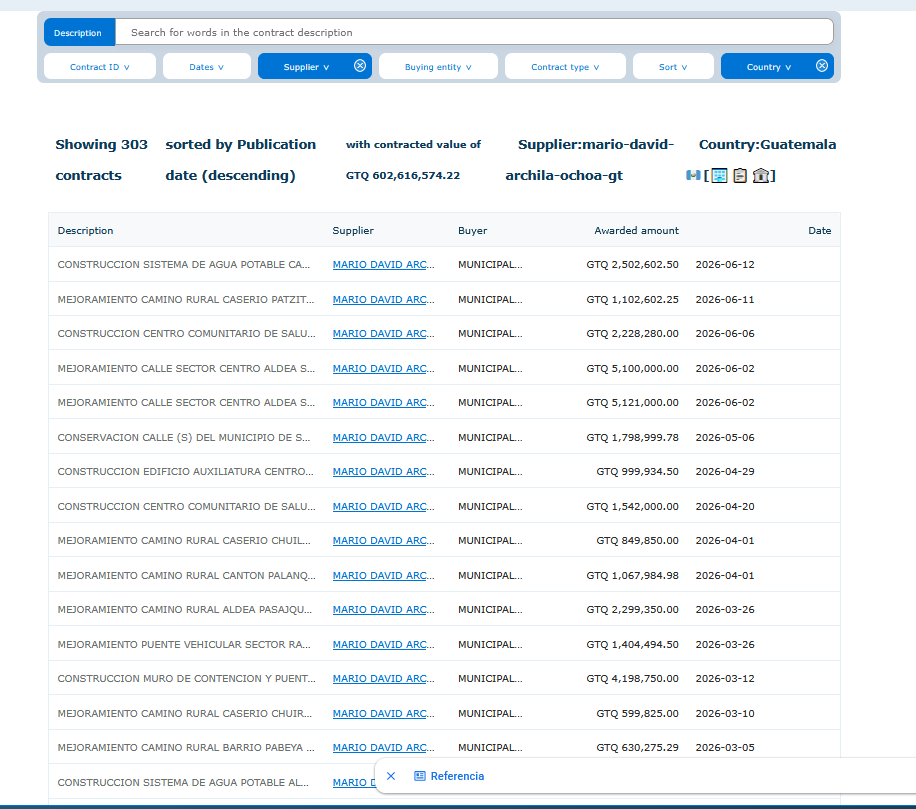Open supplier link in GTQ 1,798,999.78 row
The height and width of the screenshot is (809, 916).
(x=383, y=438)
